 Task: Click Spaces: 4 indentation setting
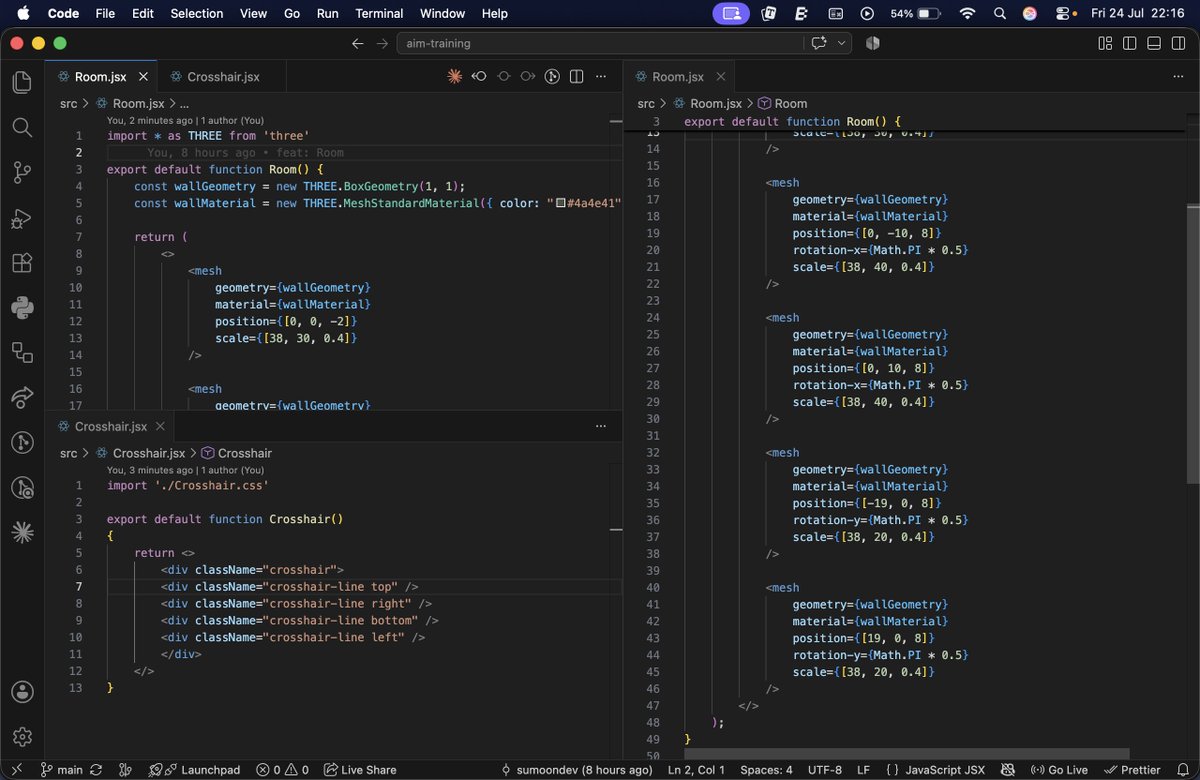pyautogui.click(x=766, y=770)
